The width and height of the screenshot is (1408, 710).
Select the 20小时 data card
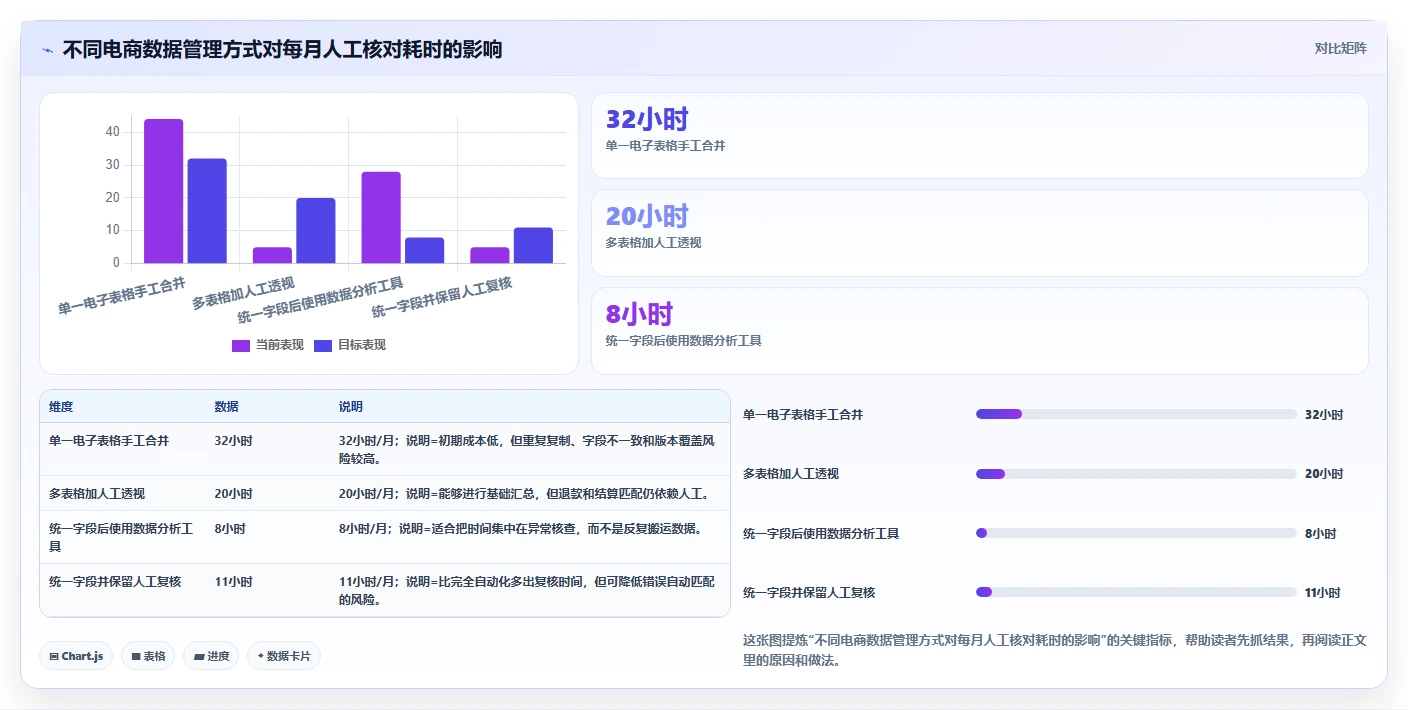point(979,233)
